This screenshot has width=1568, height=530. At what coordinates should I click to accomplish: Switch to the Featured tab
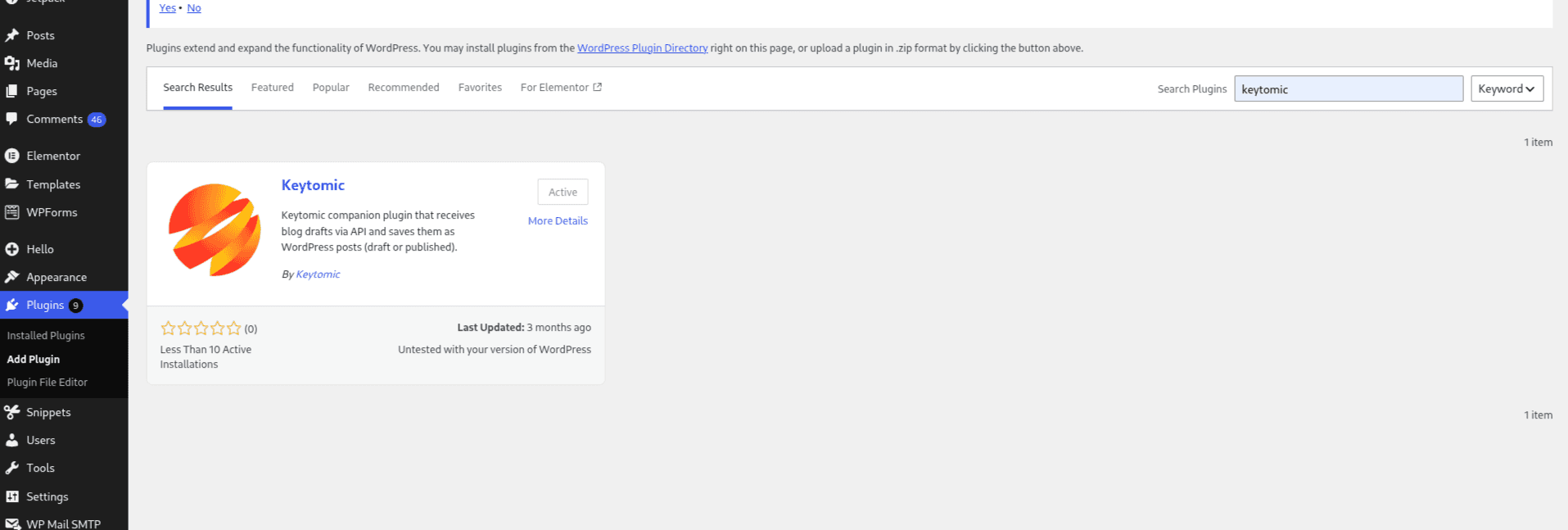coord(272,88)
